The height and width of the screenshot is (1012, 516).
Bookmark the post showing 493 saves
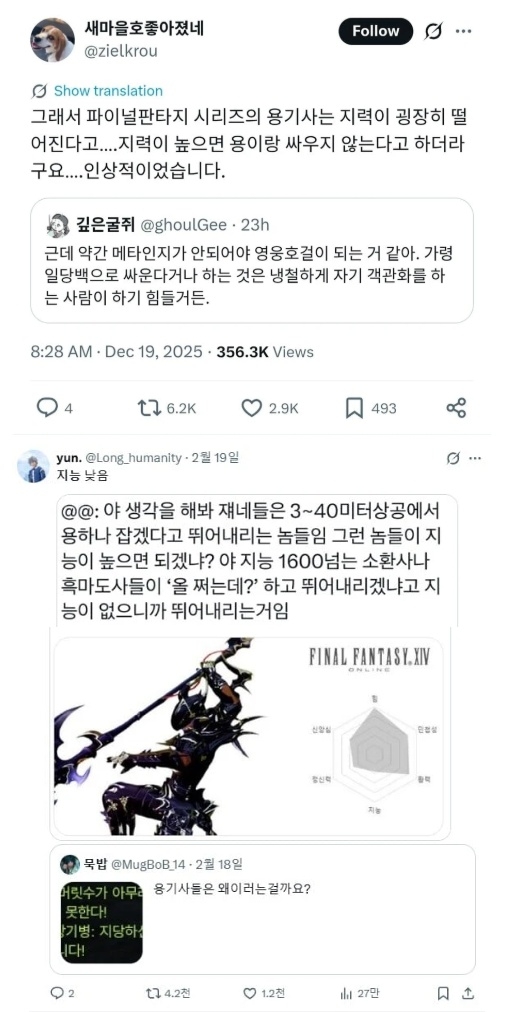tap(371, 409)
